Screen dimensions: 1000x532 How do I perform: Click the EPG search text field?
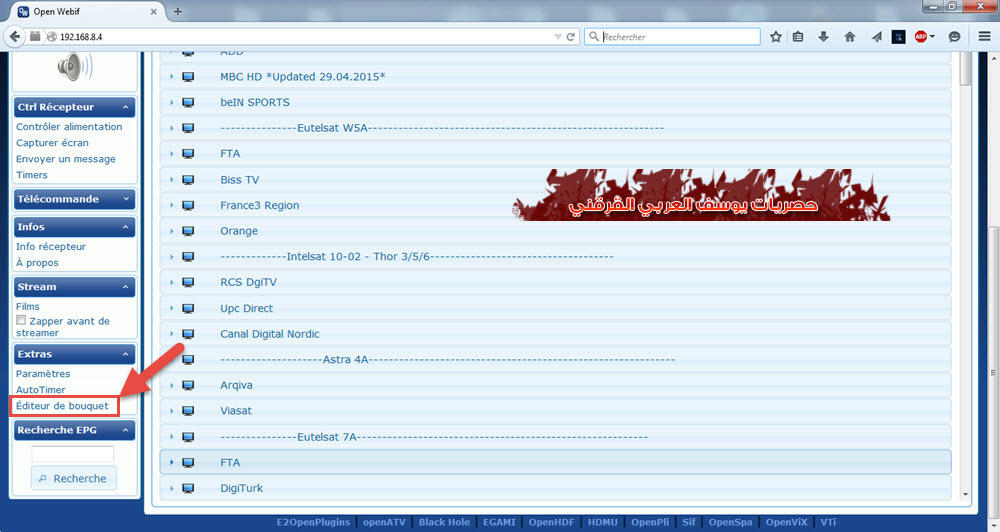[x=73, y=454]
